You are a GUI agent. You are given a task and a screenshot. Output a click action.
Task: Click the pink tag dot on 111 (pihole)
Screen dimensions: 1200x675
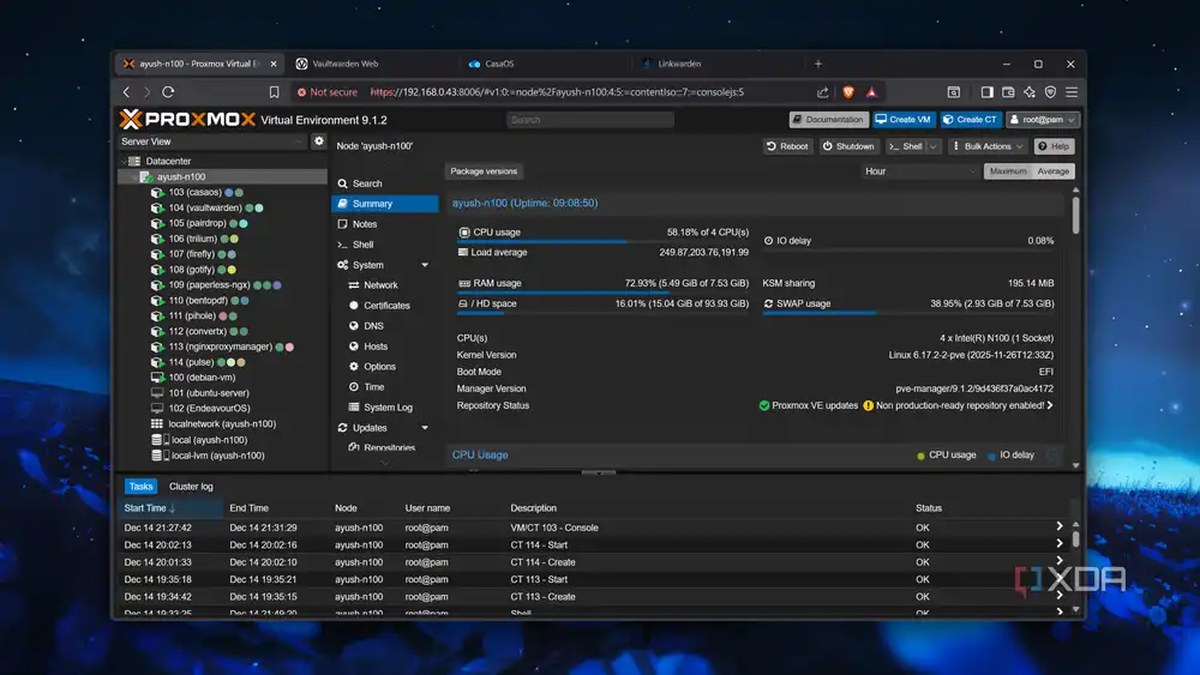[x=223, y=316]
